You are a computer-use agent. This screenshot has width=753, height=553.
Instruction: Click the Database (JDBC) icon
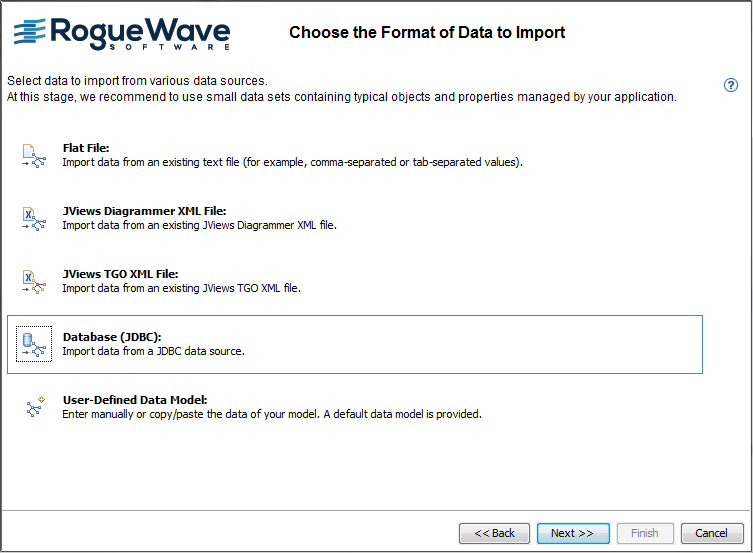34,345
